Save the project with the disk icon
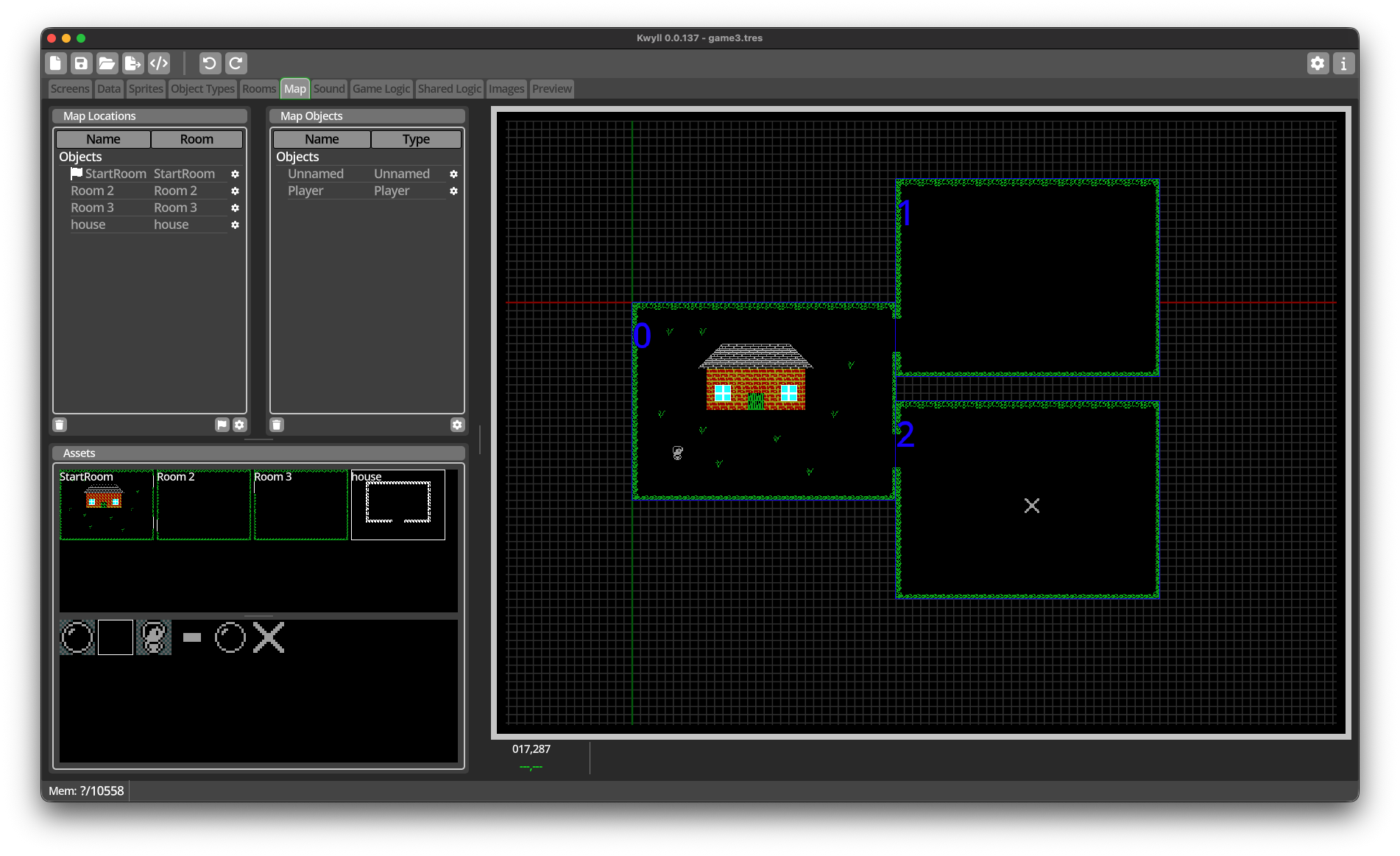 tap(81, 63)
